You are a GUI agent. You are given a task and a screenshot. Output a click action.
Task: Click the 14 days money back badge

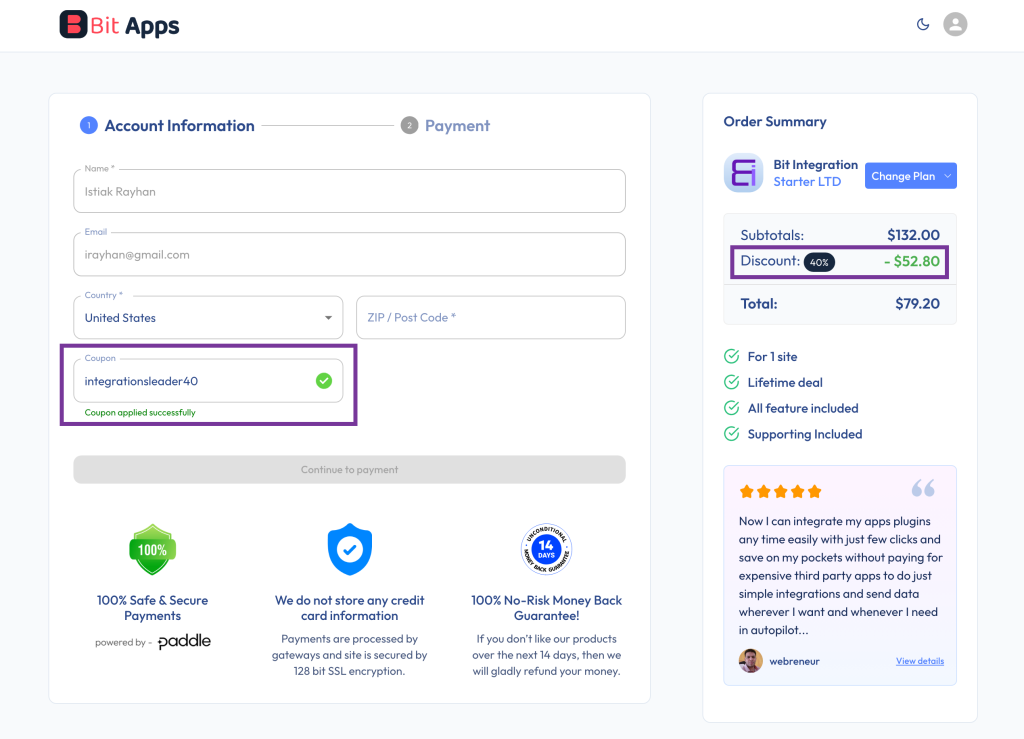546,549
